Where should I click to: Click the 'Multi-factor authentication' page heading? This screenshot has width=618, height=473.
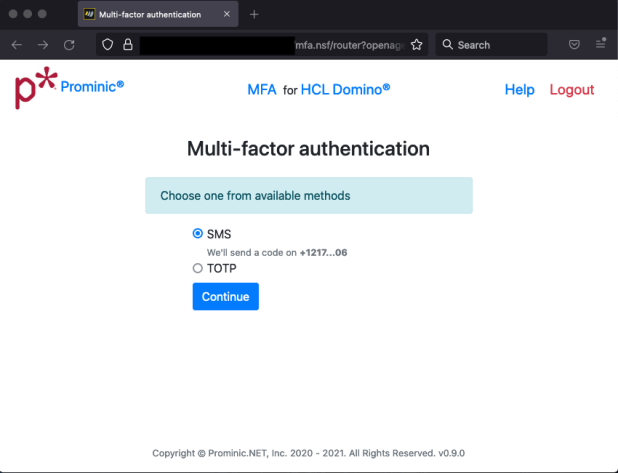click(x=308, y=149)
